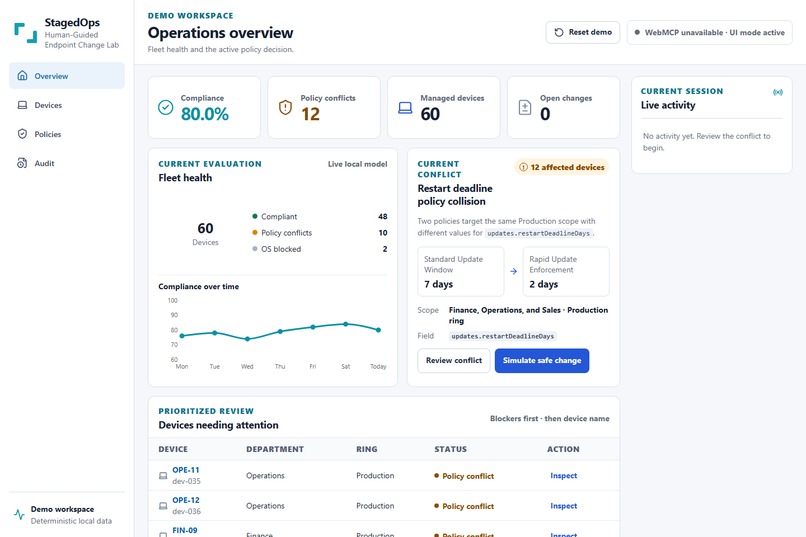
Task: Go to the Policies navigation item
Action: (x=67, y=134)
